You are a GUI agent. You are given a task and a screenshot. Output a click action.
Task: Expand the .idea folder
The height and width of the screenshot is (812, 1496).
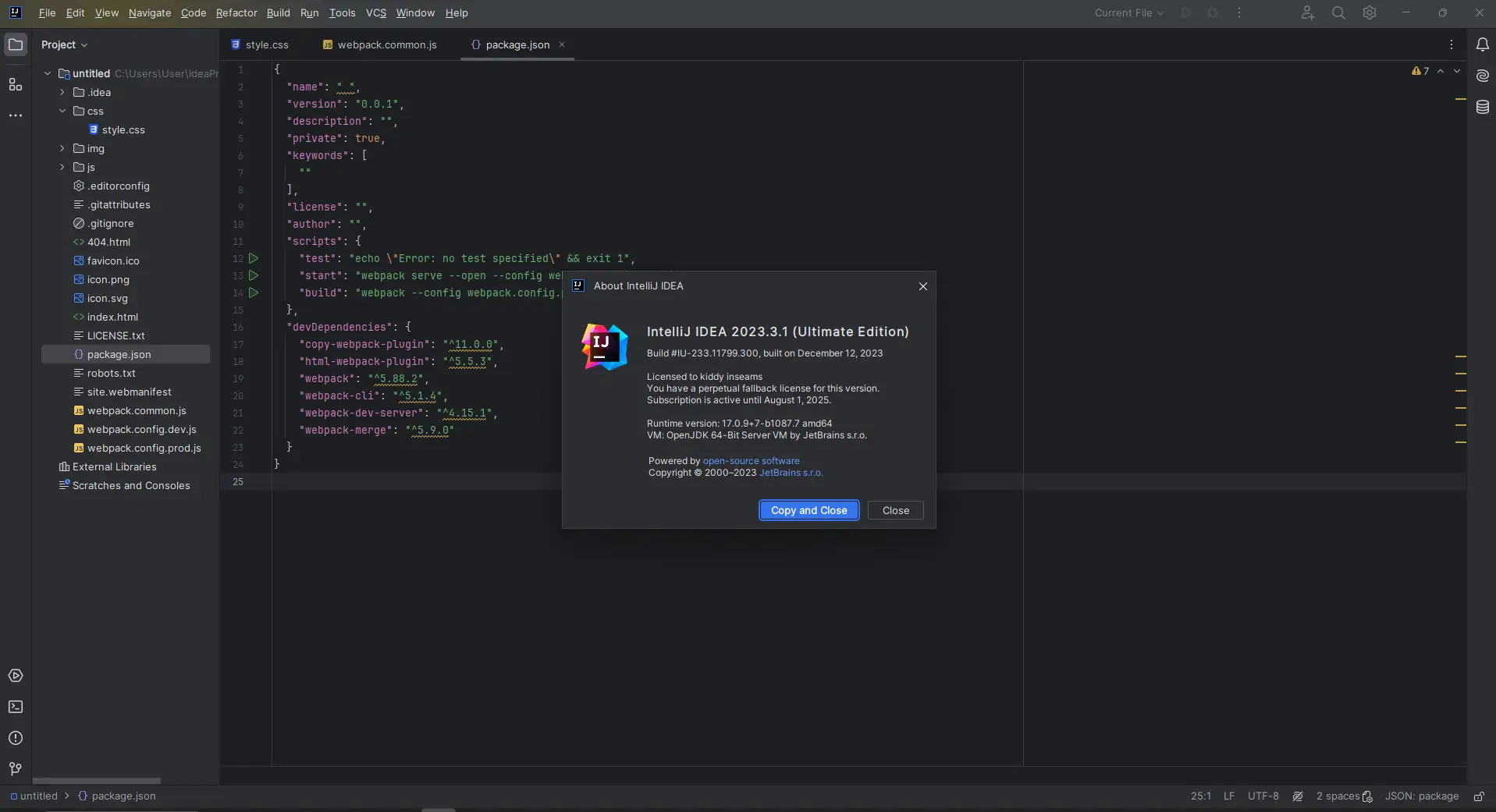[x=62, y=92]
